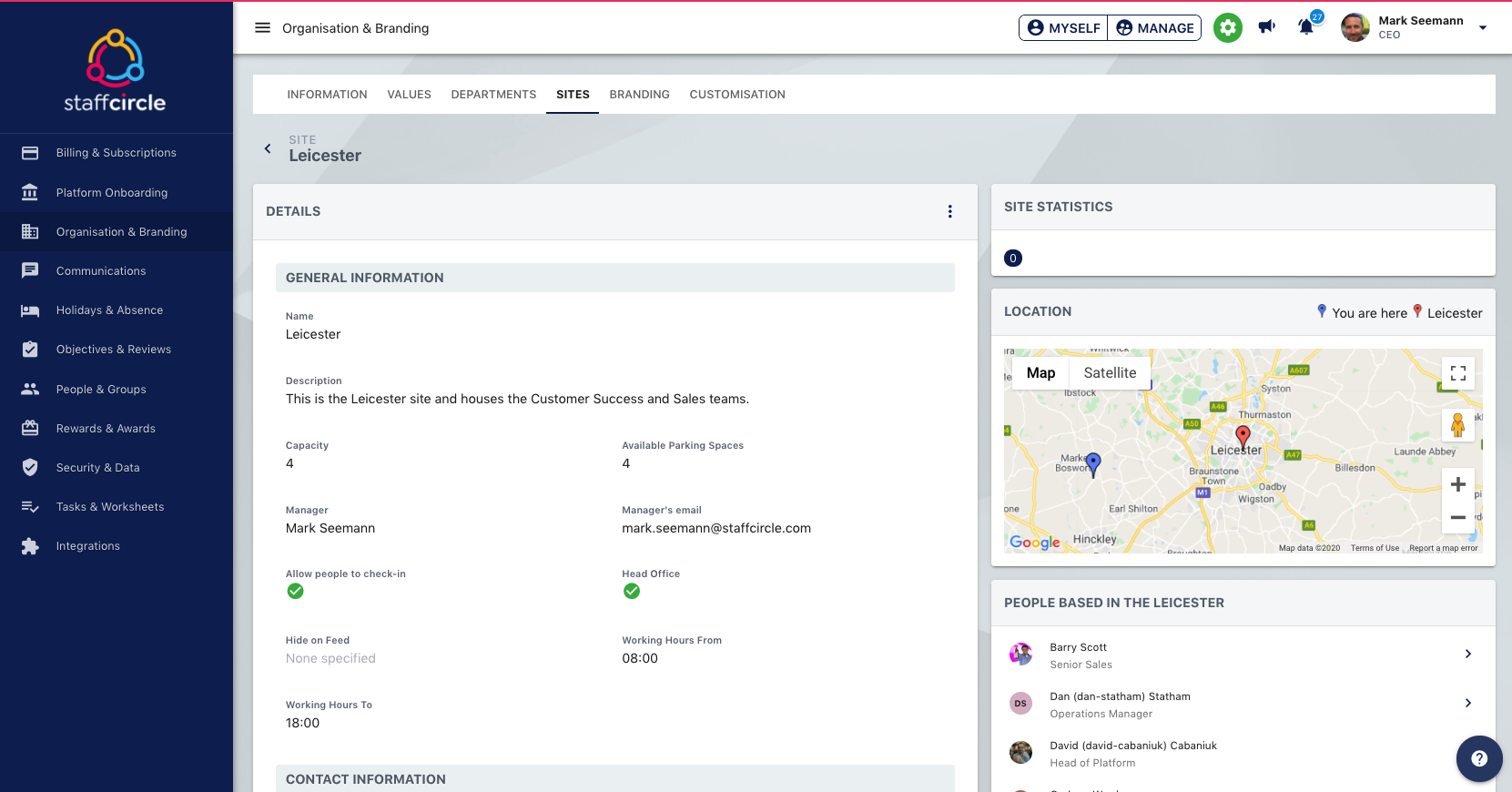Open the Details three-dot options menu

pyautogui.click(x=949, y=211)
